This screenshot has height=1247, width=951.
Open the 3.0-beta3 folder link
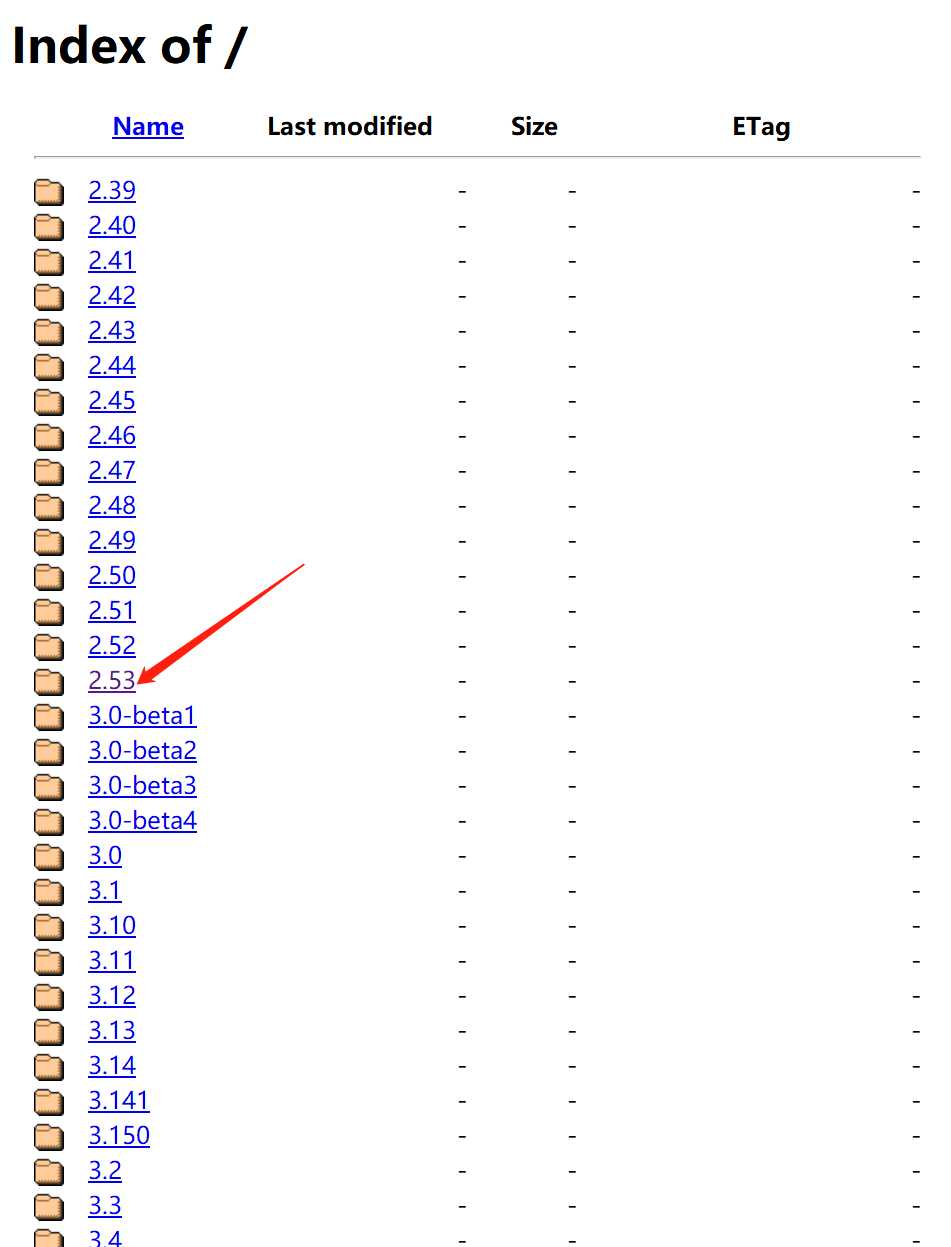point(142,785)
